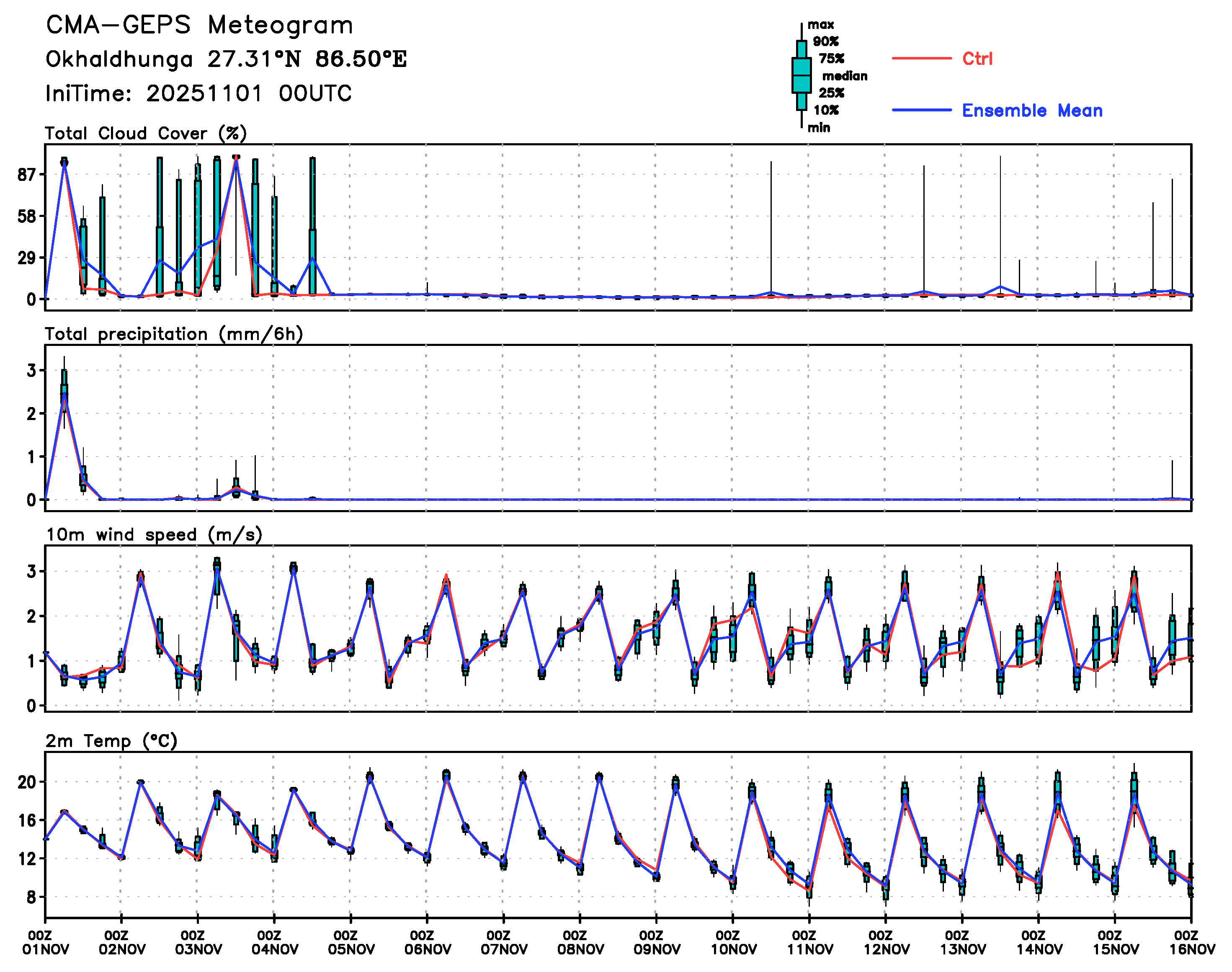
Task: Click the 00Z 16NOV time axis label
Action: (1191, 942)
